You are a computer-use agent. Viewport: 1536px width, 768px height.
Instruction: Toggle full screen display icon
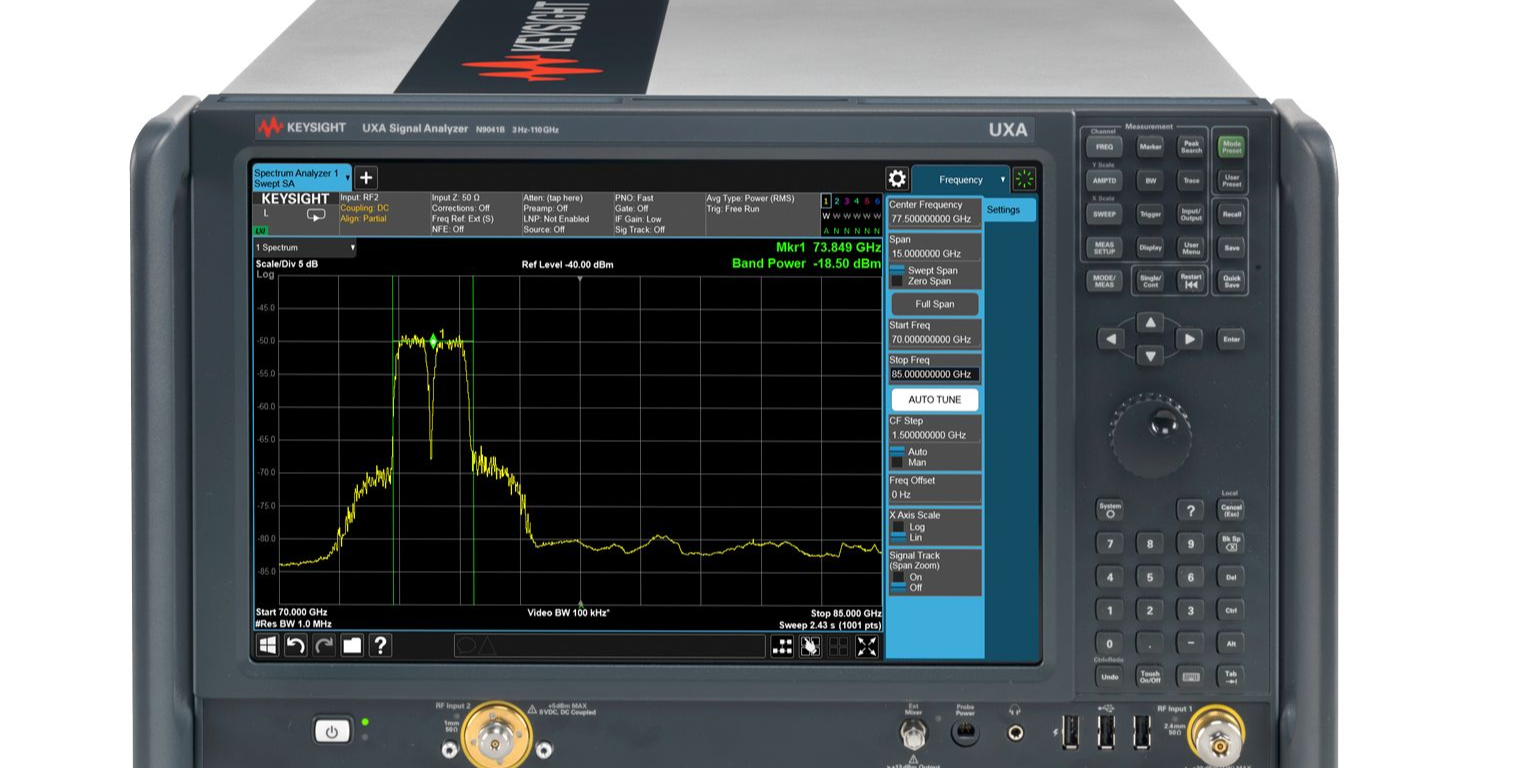[867, 647]
